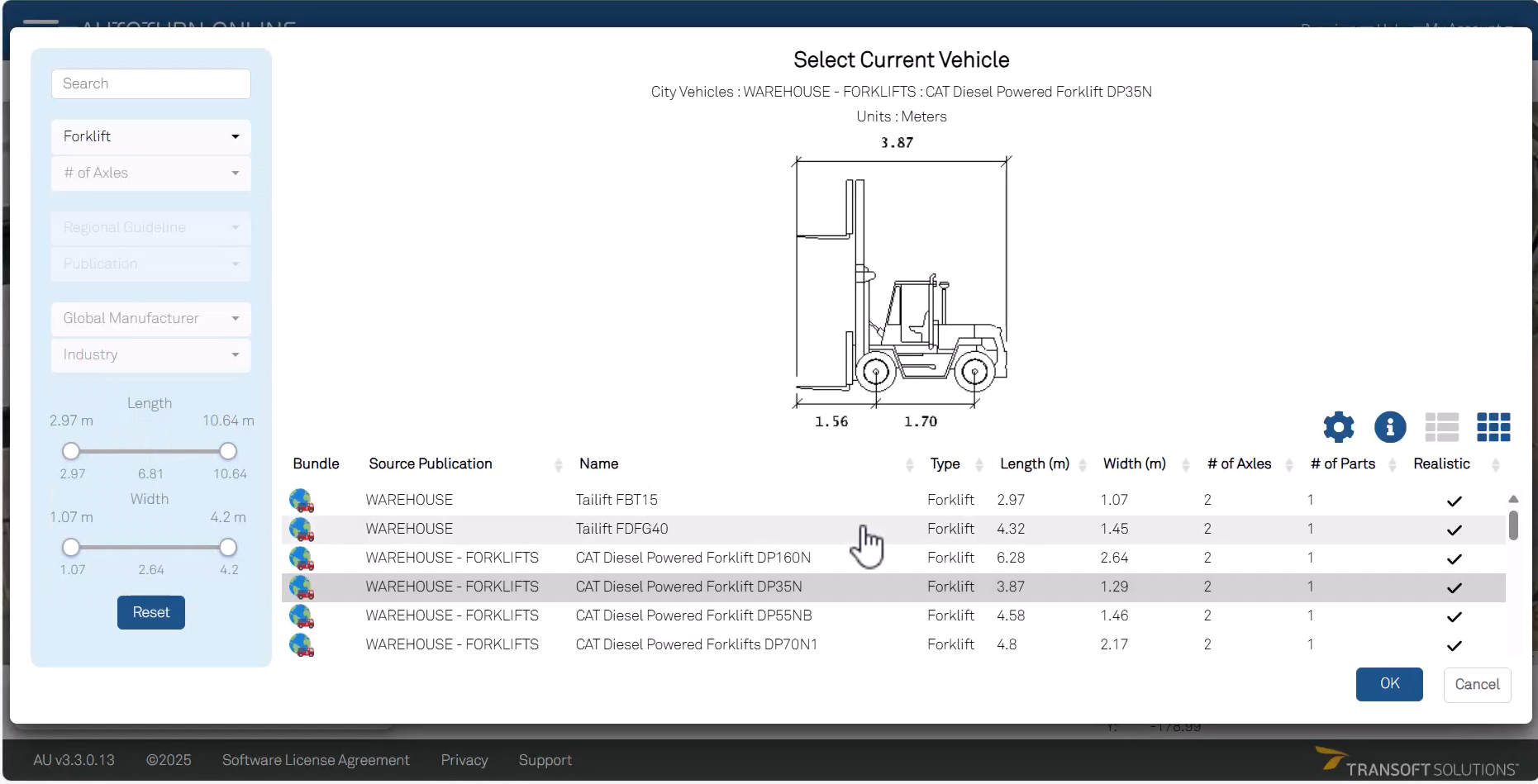The width and height of the screenshot is (1538, 784).
Task: Click the Length minimum slider handle
Action: coord(71,451)
